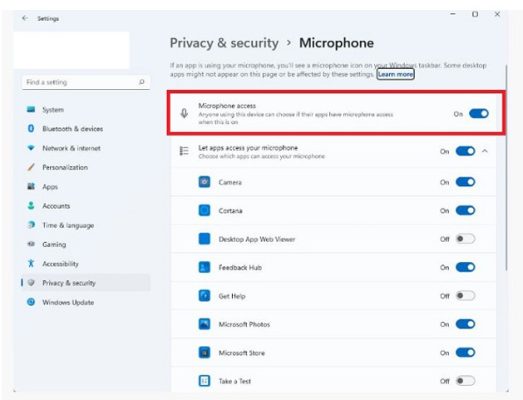
Task: Click the back arrow in Settings
Action: point(25,18)
